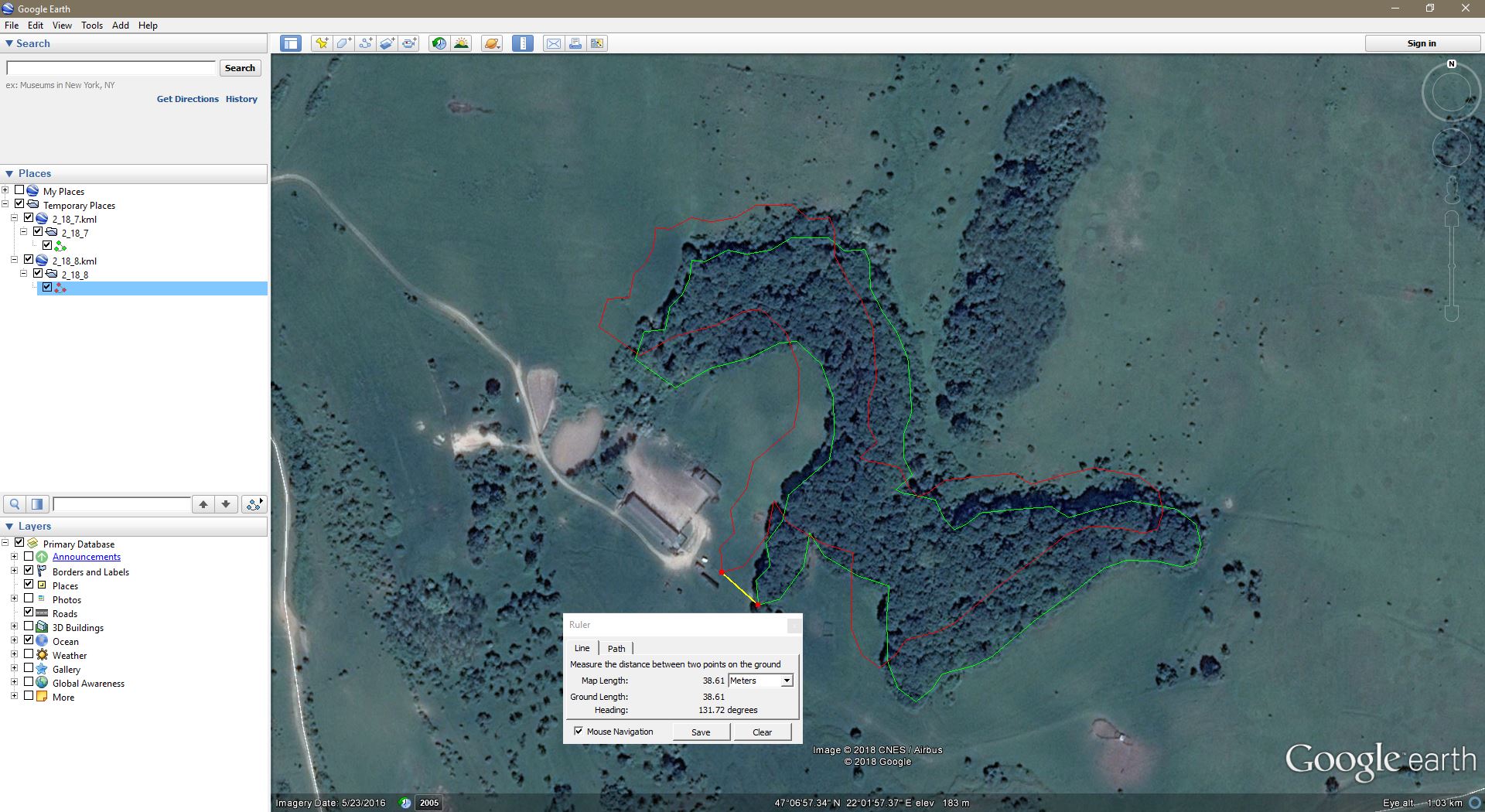Screen dimensions: 1485x812
Task: Add an image overlay from the toolbar
Action: pyautogui.click(x=387, y=43)
